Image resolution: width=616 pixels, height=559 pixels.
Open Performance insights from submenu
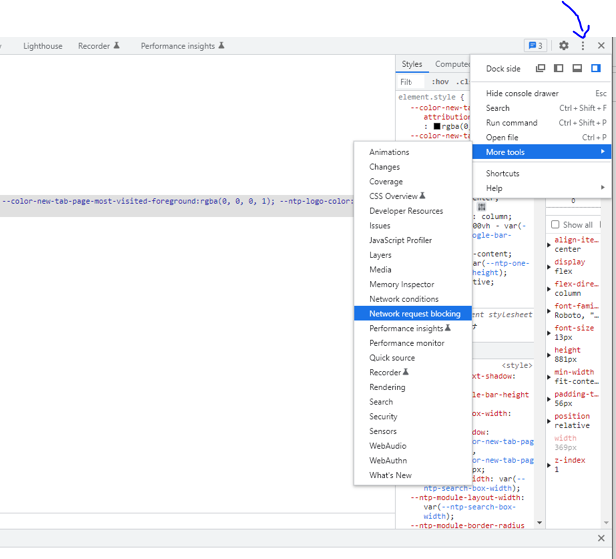point(413,328)
